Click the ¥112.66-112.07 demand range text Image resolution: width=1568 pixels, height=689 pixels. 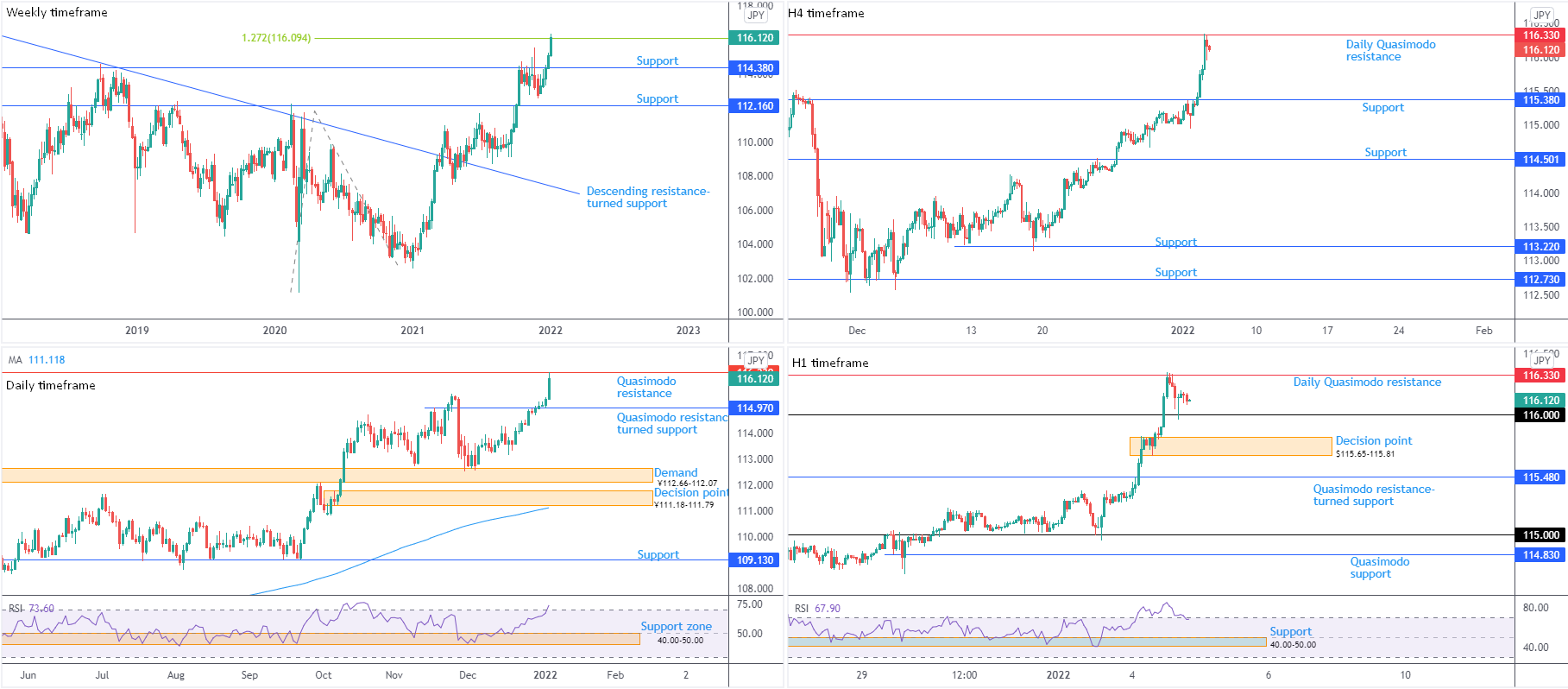point(687,484)
